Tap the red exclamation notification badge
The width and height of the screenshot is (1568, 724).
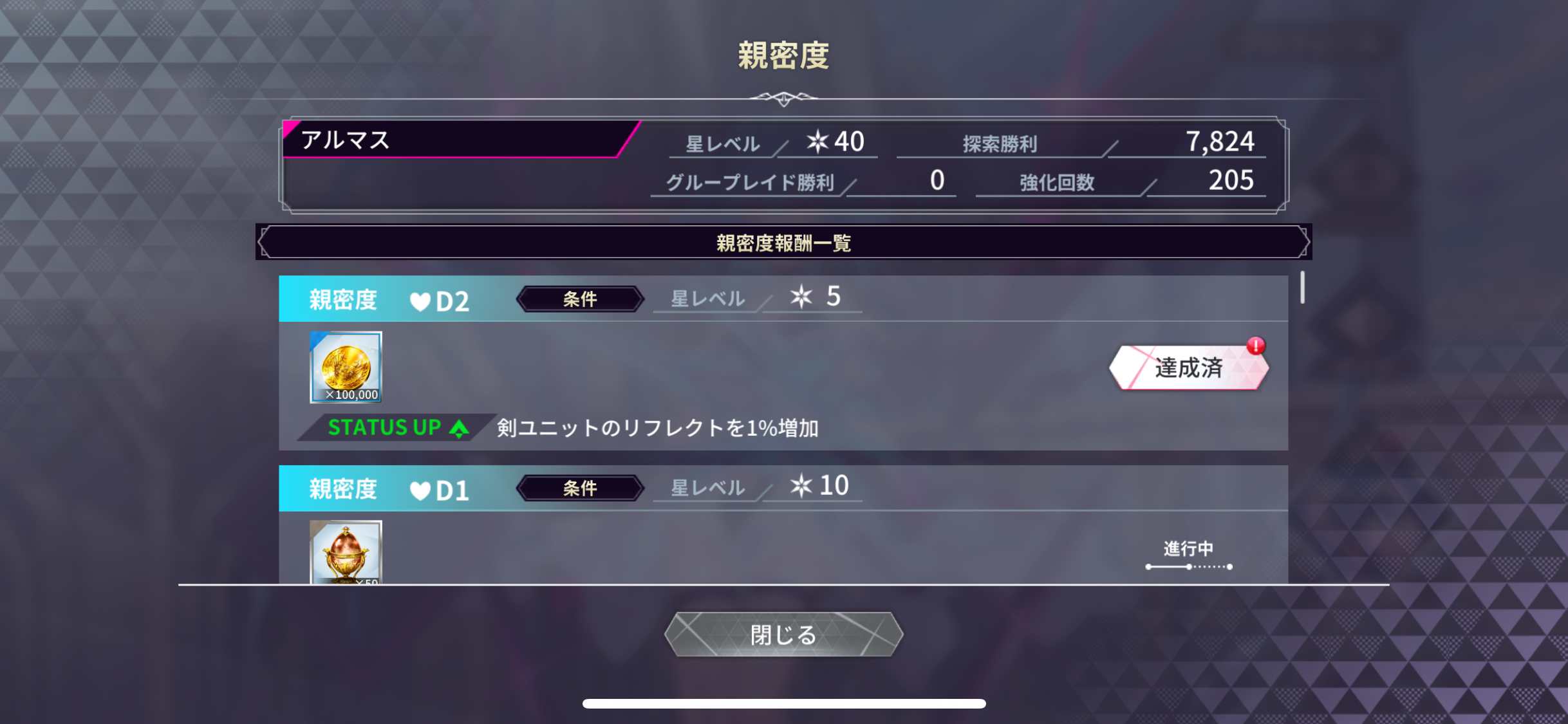[x=1255, y=346]
